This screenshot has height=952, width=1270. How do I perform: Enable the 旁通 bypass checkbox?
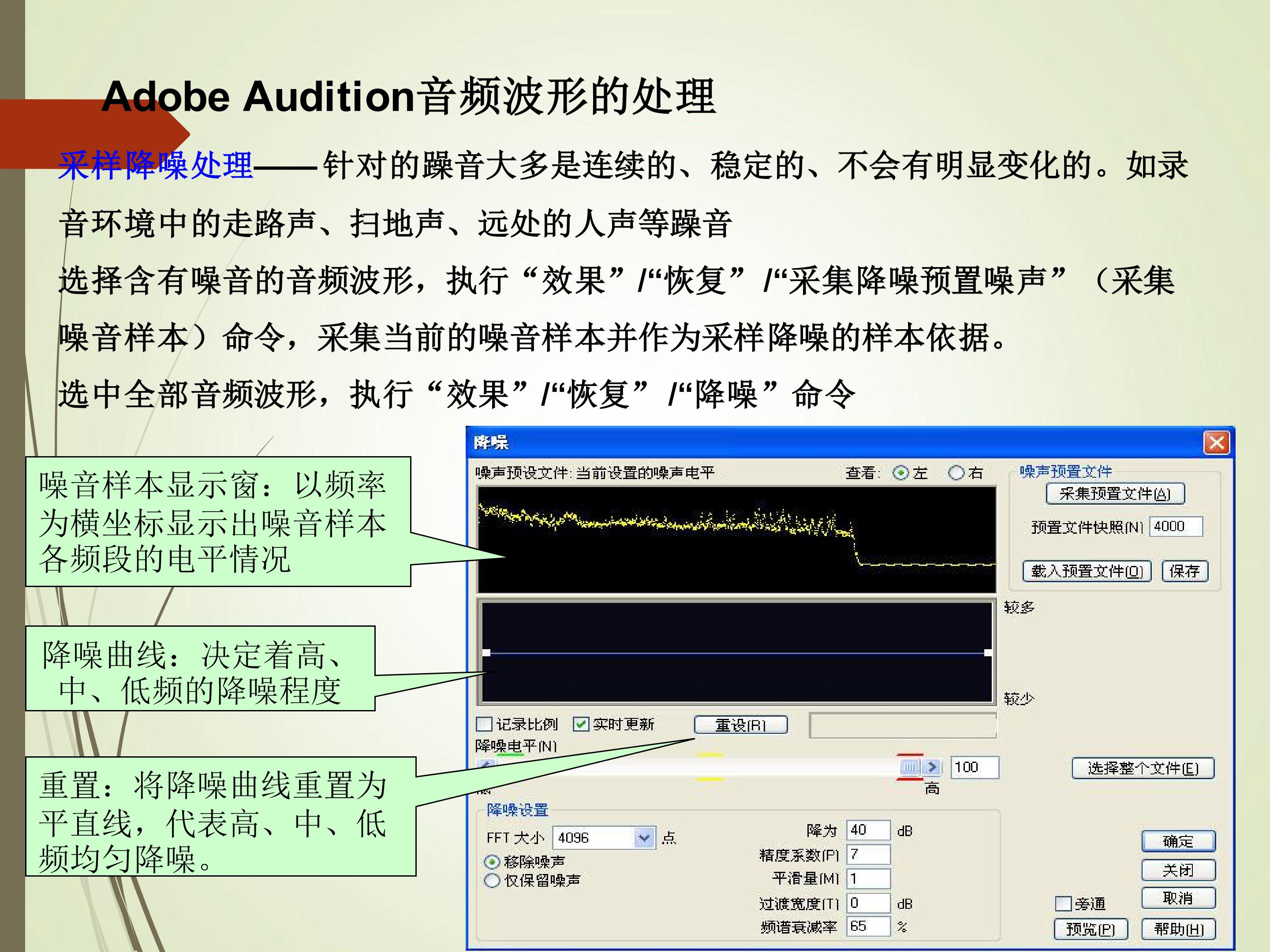[x=1063, y=904]
